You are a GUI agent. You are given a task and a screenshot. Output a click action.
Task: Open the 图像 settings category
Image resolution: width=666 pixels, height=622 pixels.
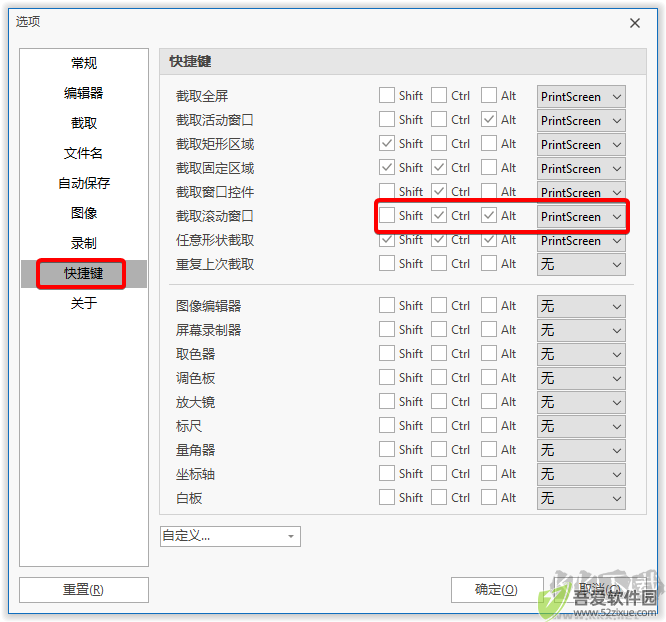click(84, 213)
